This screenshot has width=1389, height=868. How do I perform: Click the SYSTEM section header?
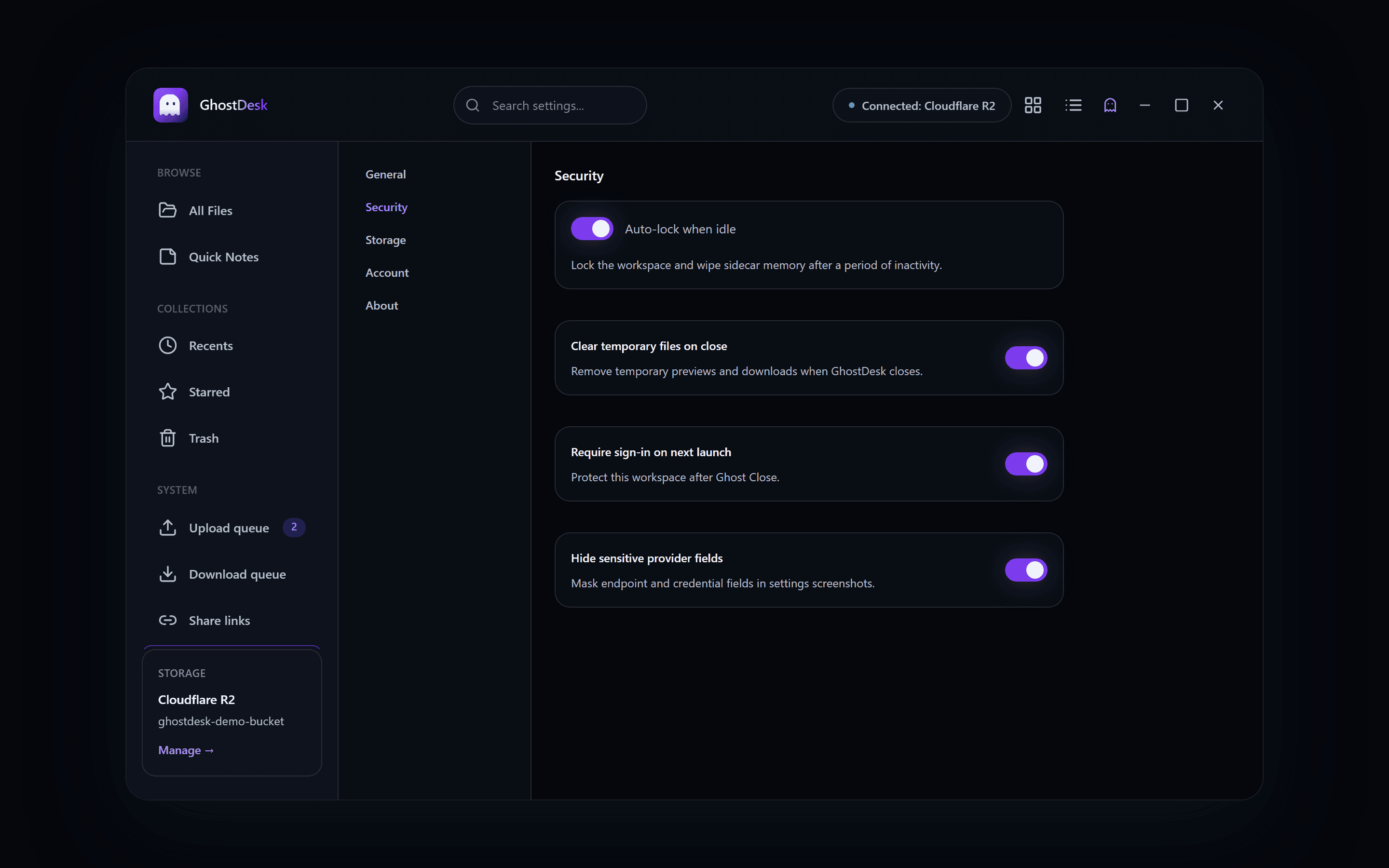177,490
